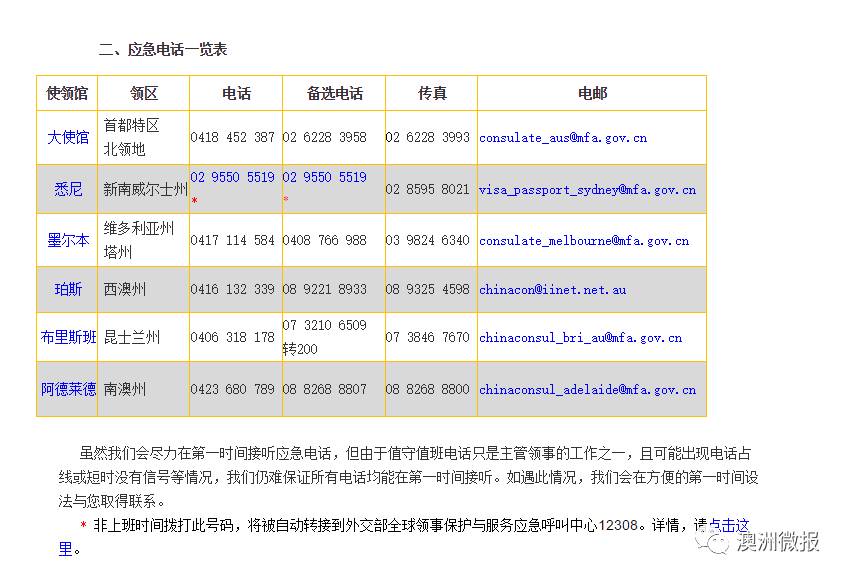Select embassy backup phone 02 6228 3958
The height and width of the screenshot is (579, 847).
point(325,137)
